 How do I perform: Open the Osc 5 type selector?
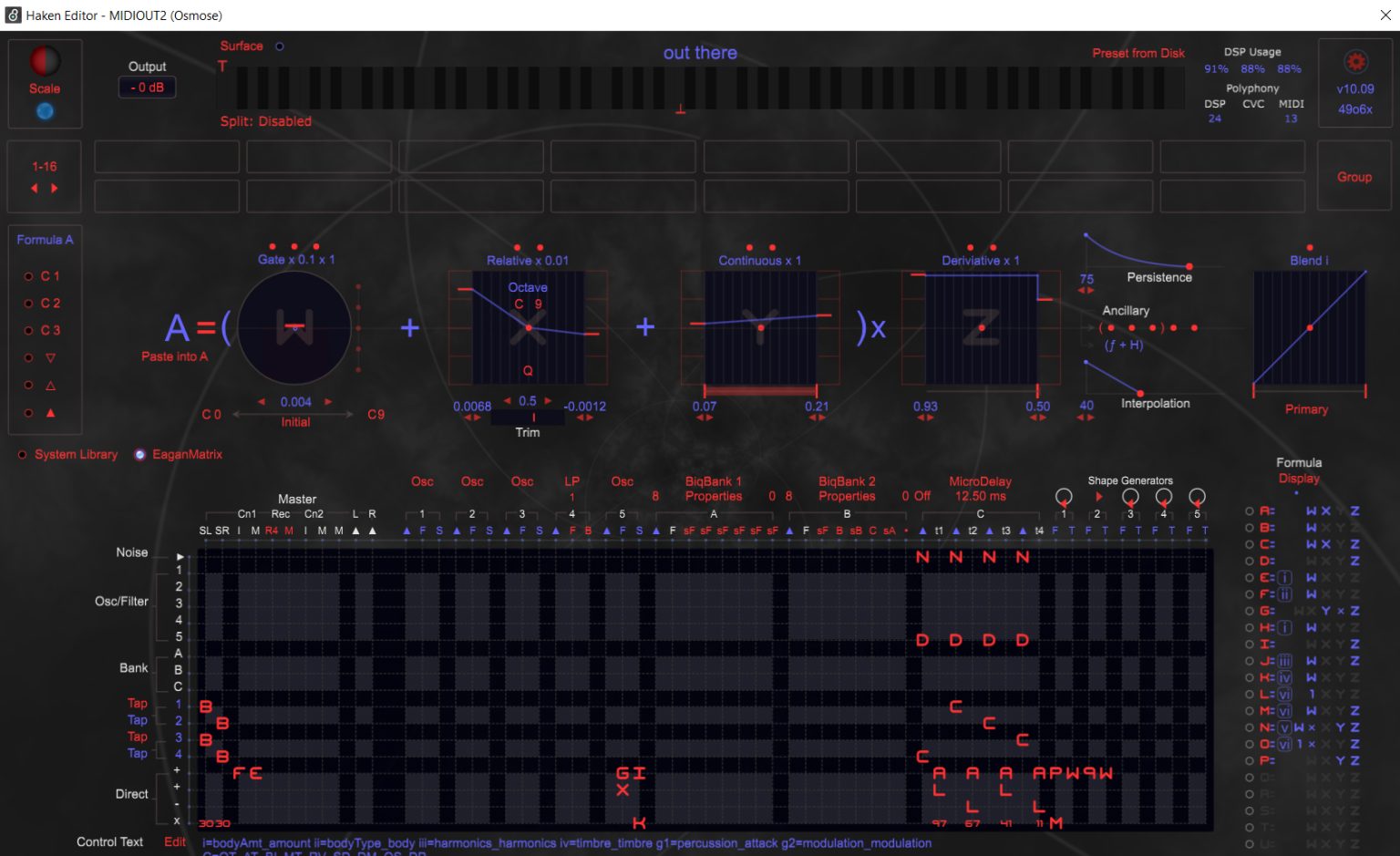point(623,481)
